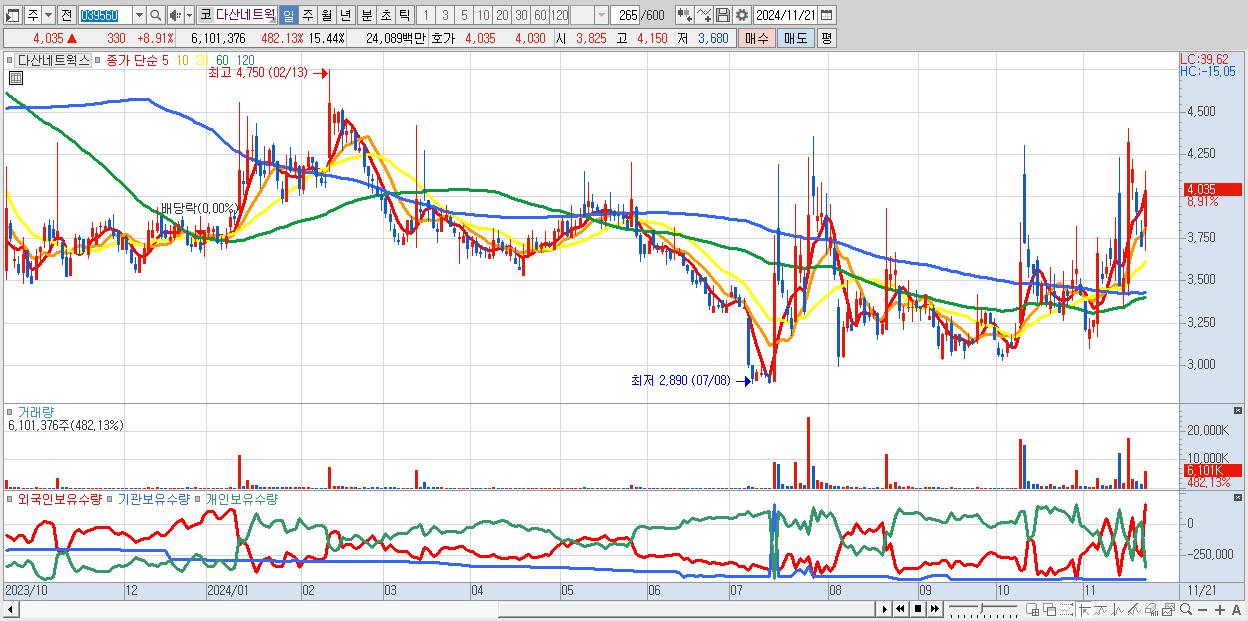This screenshot has width=1248, height=621.
Task: Click the 개인보유수량 indicator label
Action: (241, 498)
